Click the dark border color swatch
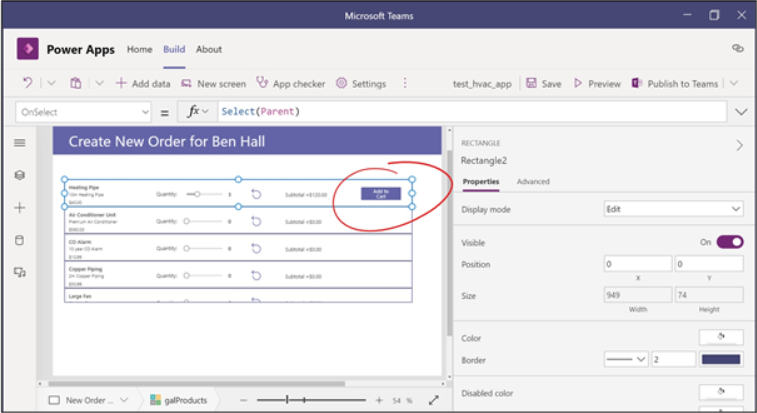757x413 pixels. 721,359
